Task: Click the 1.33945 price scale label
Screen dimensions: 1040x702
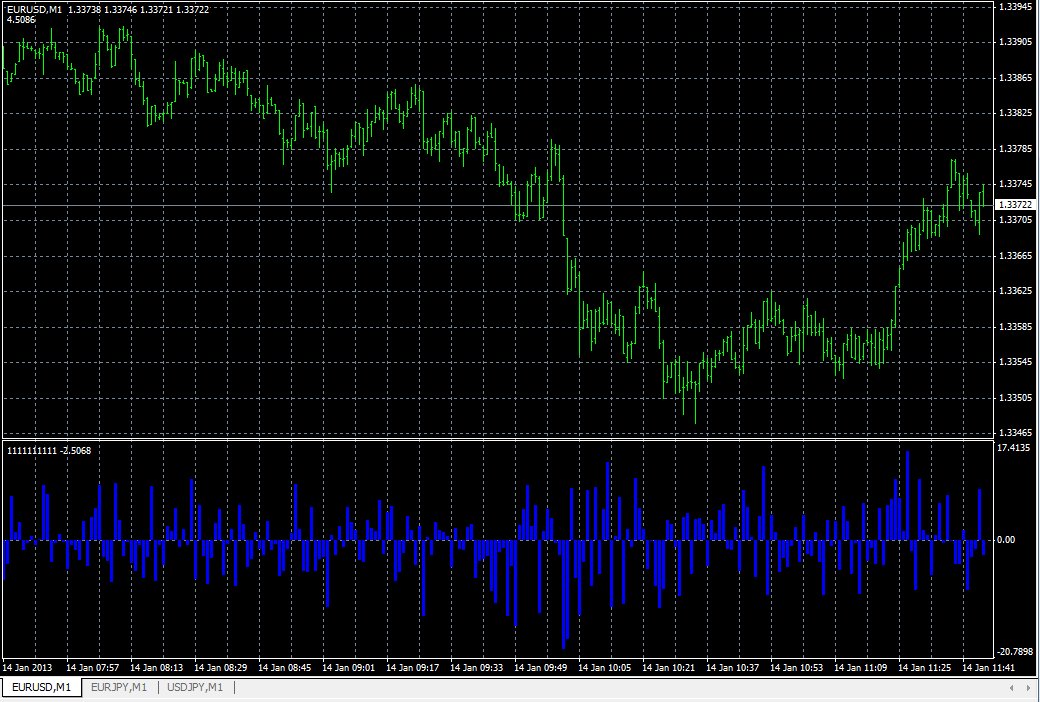Action: pyautogui.click(x=1015, y=6)
